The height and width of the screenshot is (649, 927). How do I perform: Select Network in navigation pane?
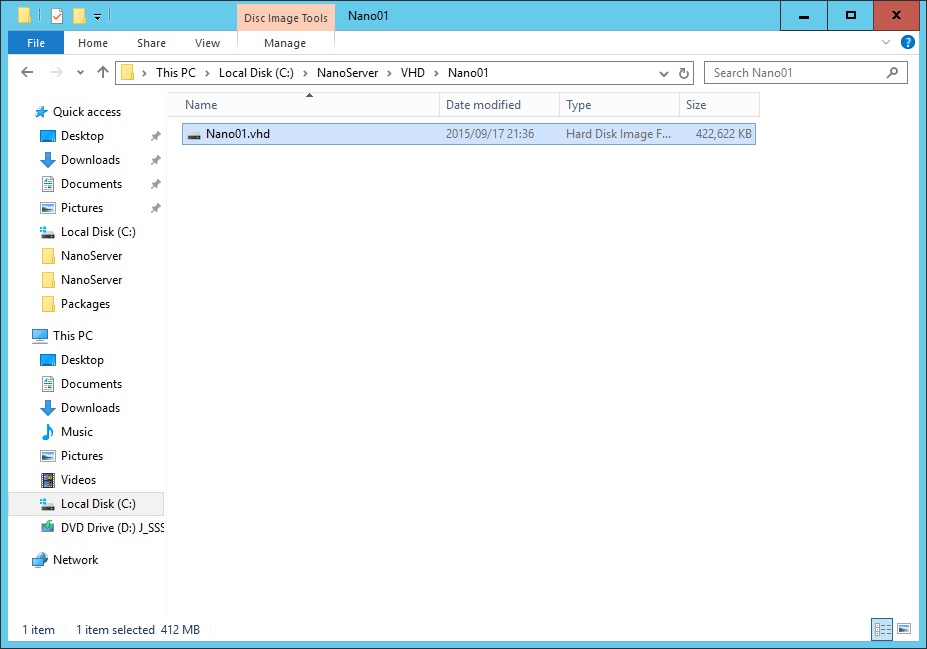pos(75,560)
